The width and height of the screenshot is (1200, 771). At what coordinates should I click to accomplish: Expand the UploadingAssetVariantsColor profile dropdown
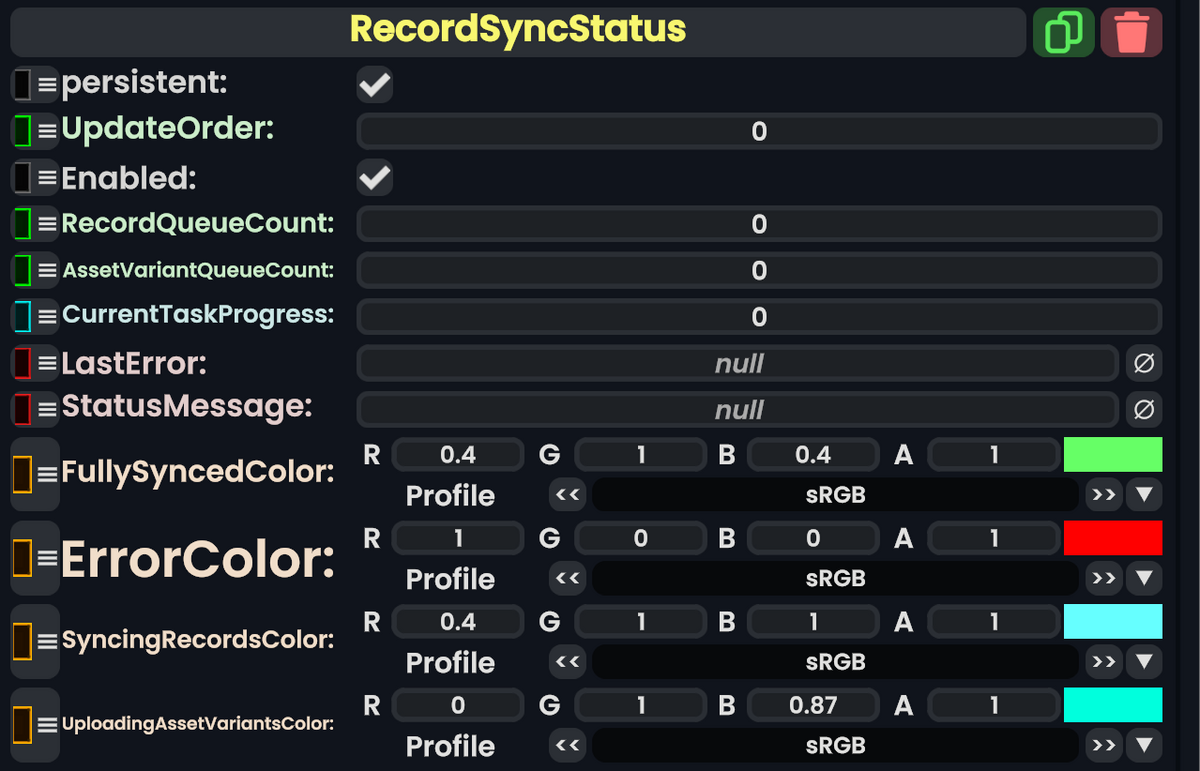coord(1141,745)
